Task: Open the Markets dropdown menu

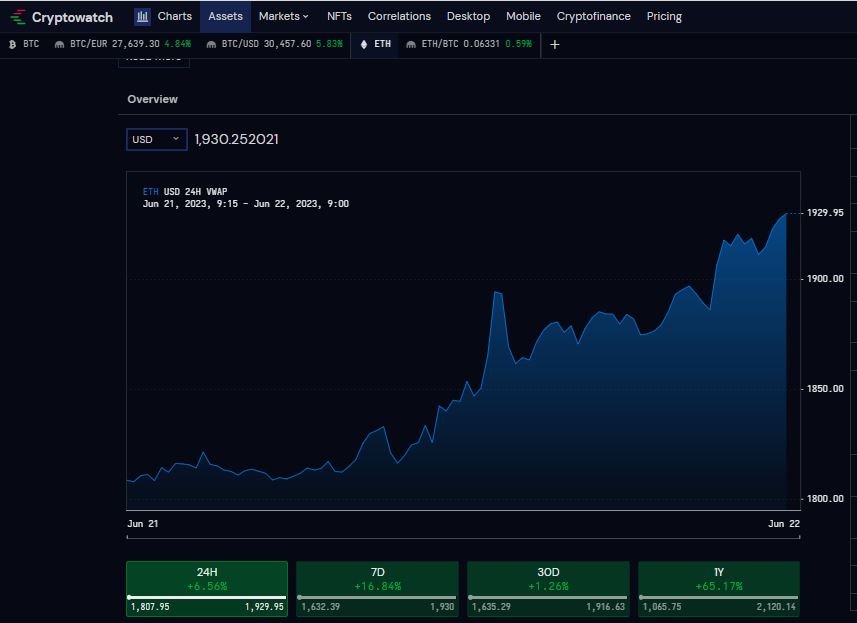Action: click(x=283, y=16)
